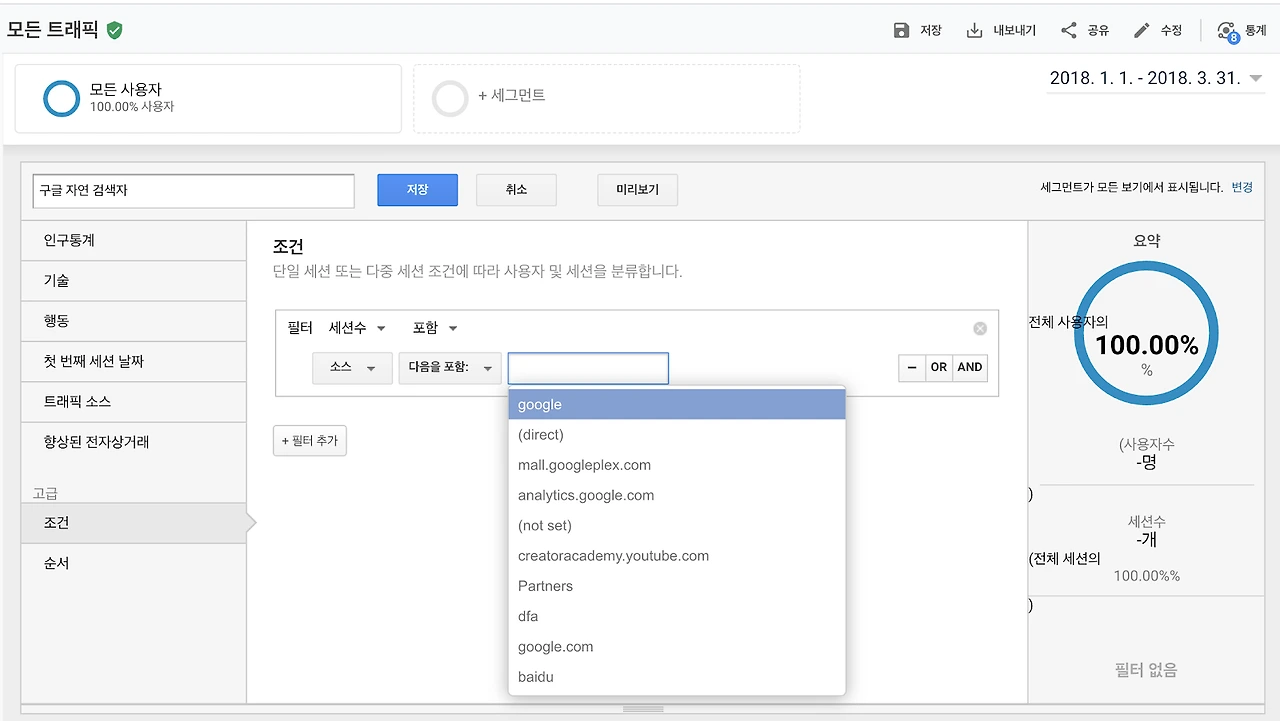Click the + 필터 추가 button
The width and height of the screenshot is (1280, 721).
310,440
